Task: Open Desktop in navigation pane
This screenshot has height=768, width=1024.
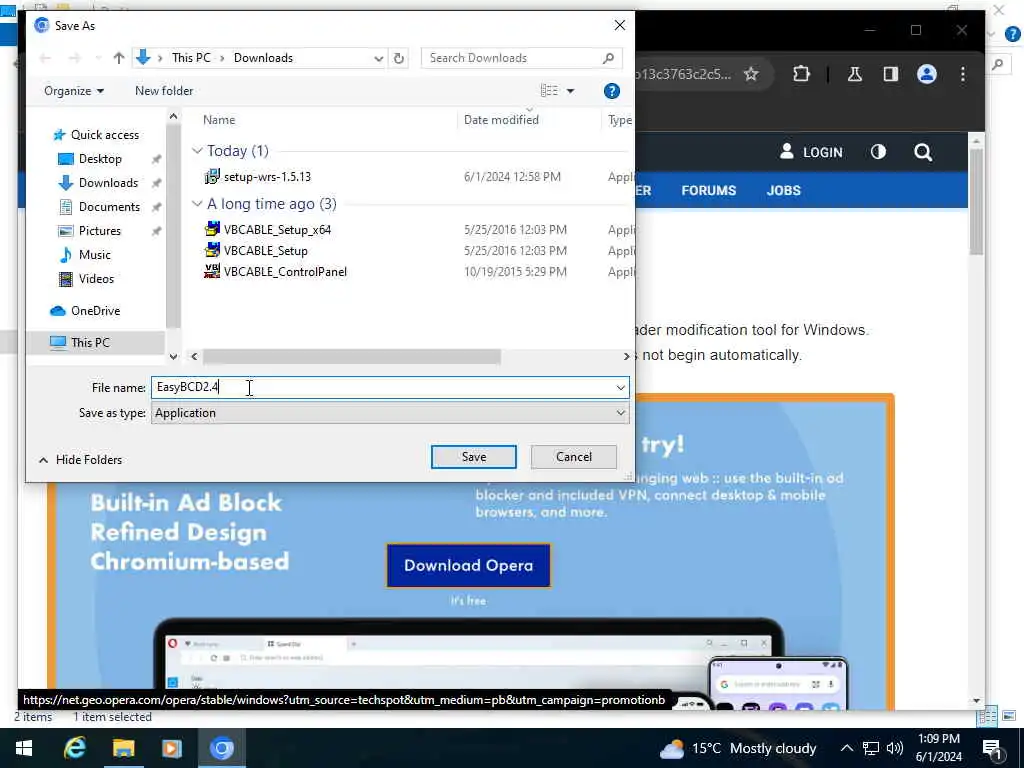Action: point(100,159)
